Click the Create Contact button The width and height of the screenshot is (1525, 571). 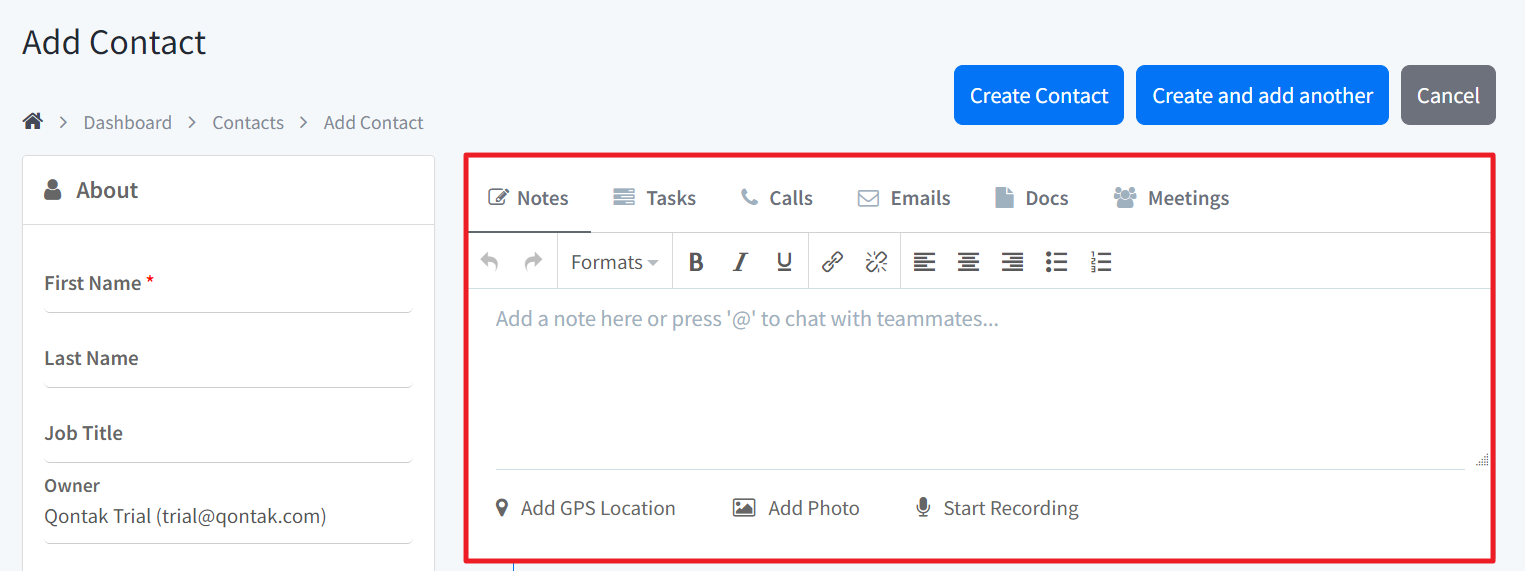click(x=1039, y=95)
